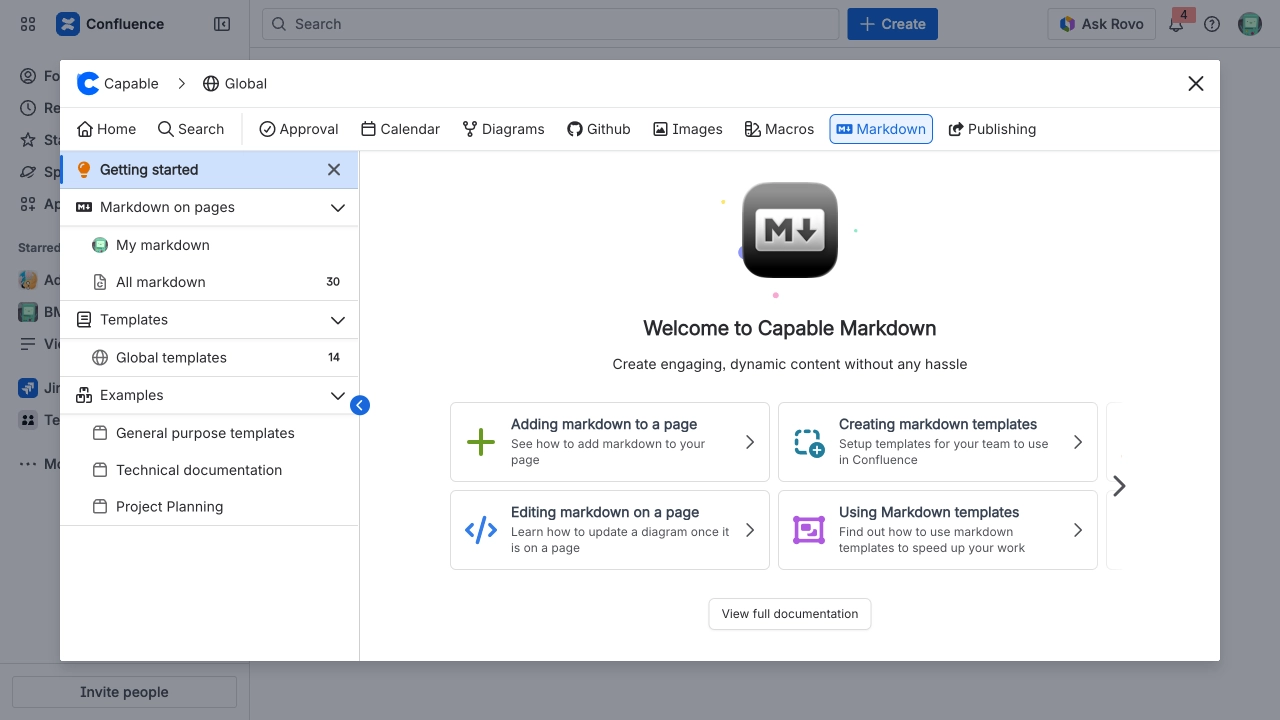The width and height of the screenshot is (1280, 720).
Task: Select the Markdown tab
Action: pyautogui.click(x=881, y=129)
